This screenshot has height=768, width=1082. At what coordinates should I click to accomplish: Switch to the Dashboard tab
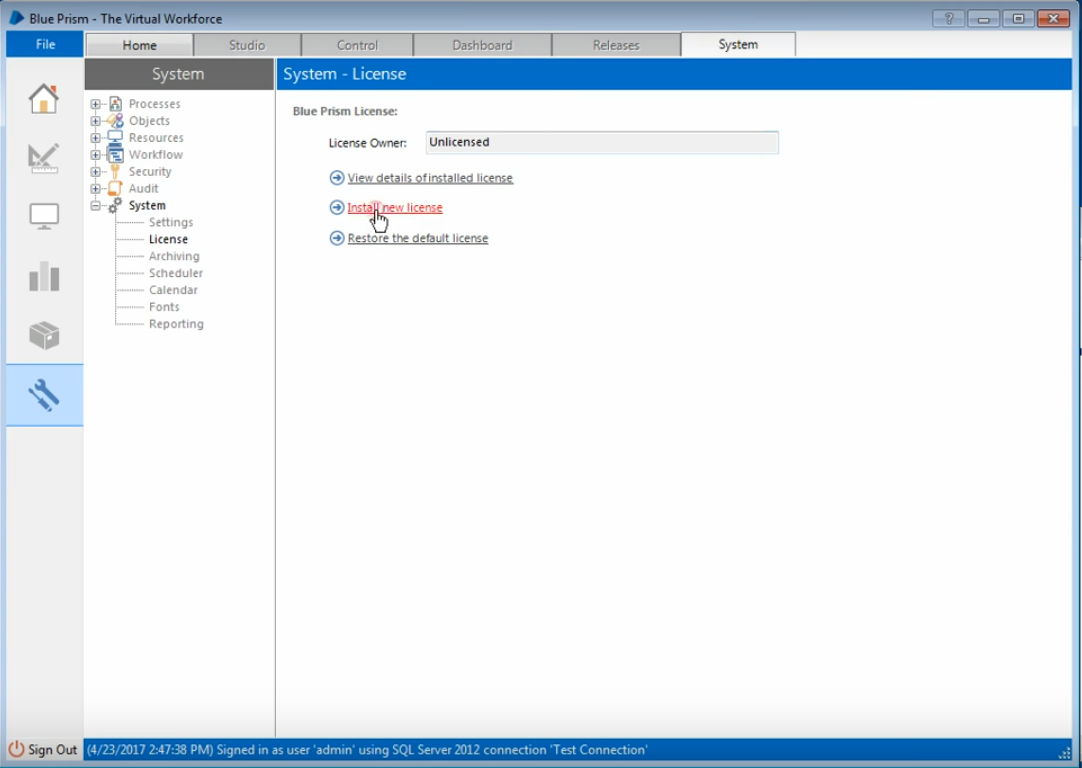pyautogui.click(x=482, y=45)
